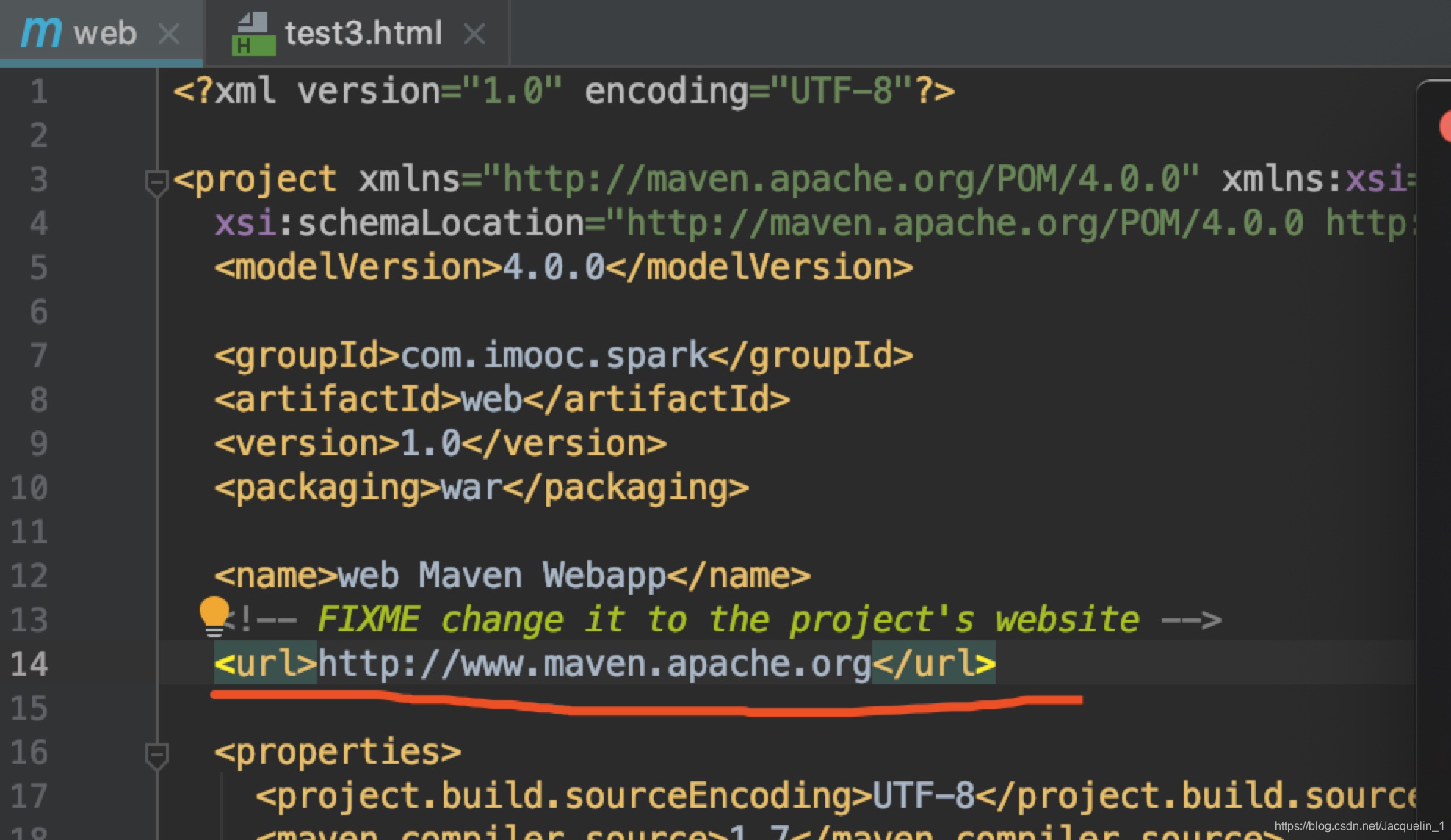Click the closing url tag

pyautogui.click(x=934, y=664)
